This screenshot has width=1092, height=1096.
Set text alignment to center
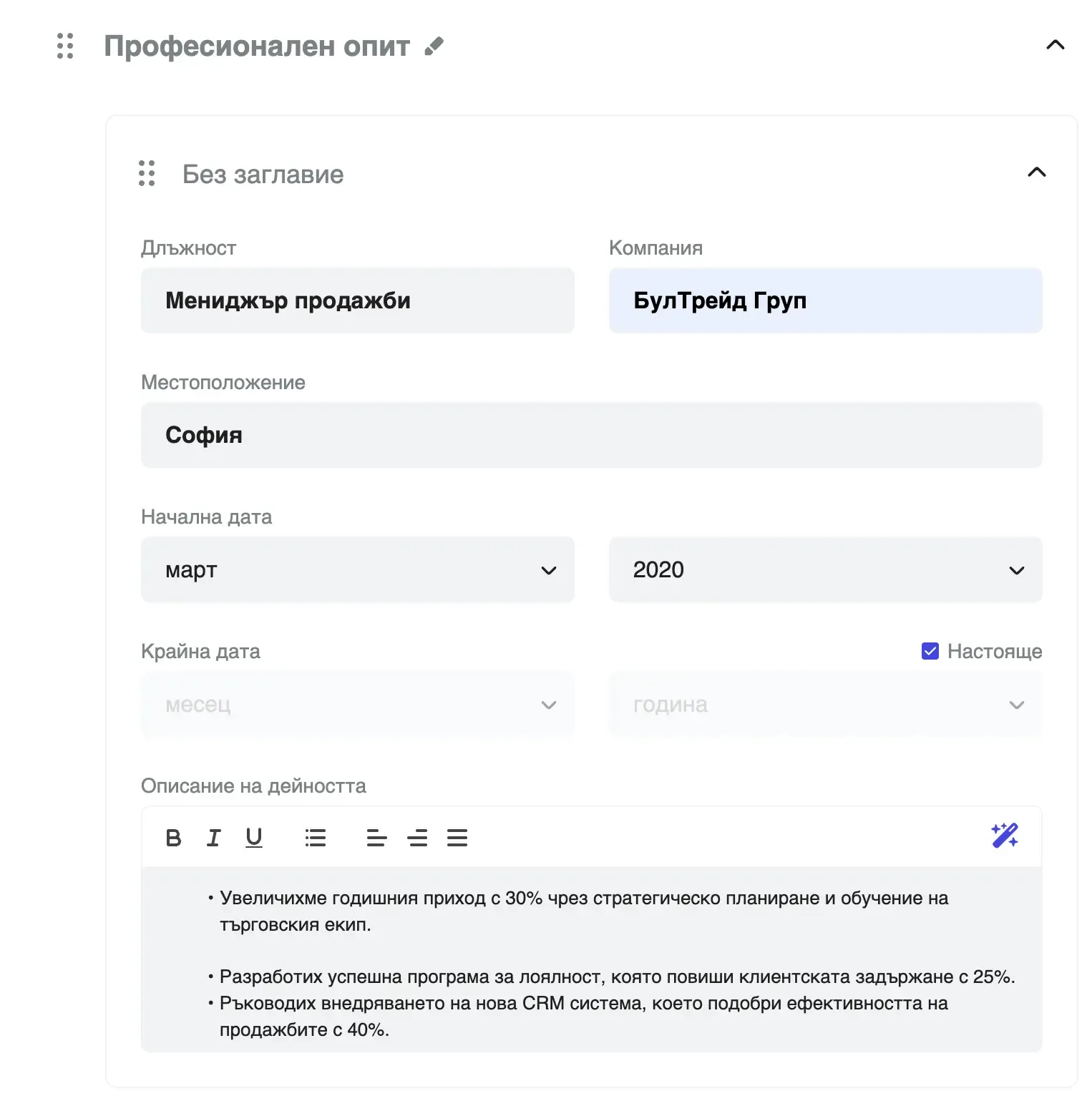[376, 837]
